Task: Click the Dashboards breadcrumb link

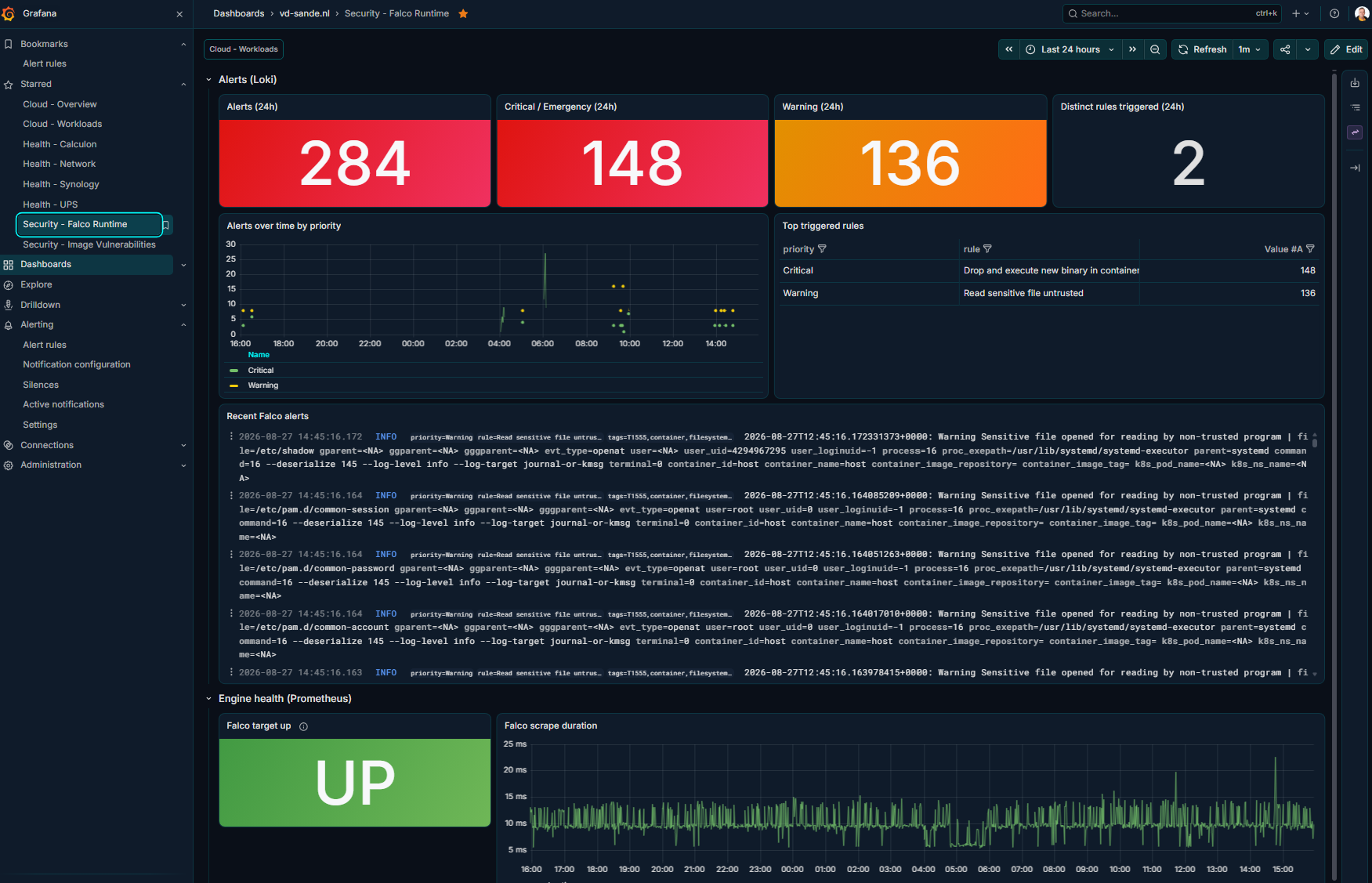Action: [x=239, y=13]
